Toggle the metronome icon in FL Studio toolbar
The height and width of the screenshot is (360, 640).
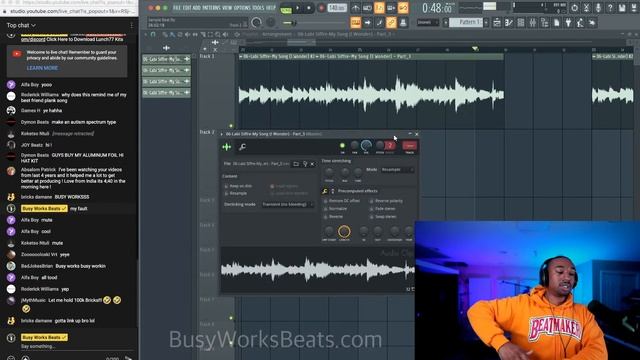click(356, 8)
